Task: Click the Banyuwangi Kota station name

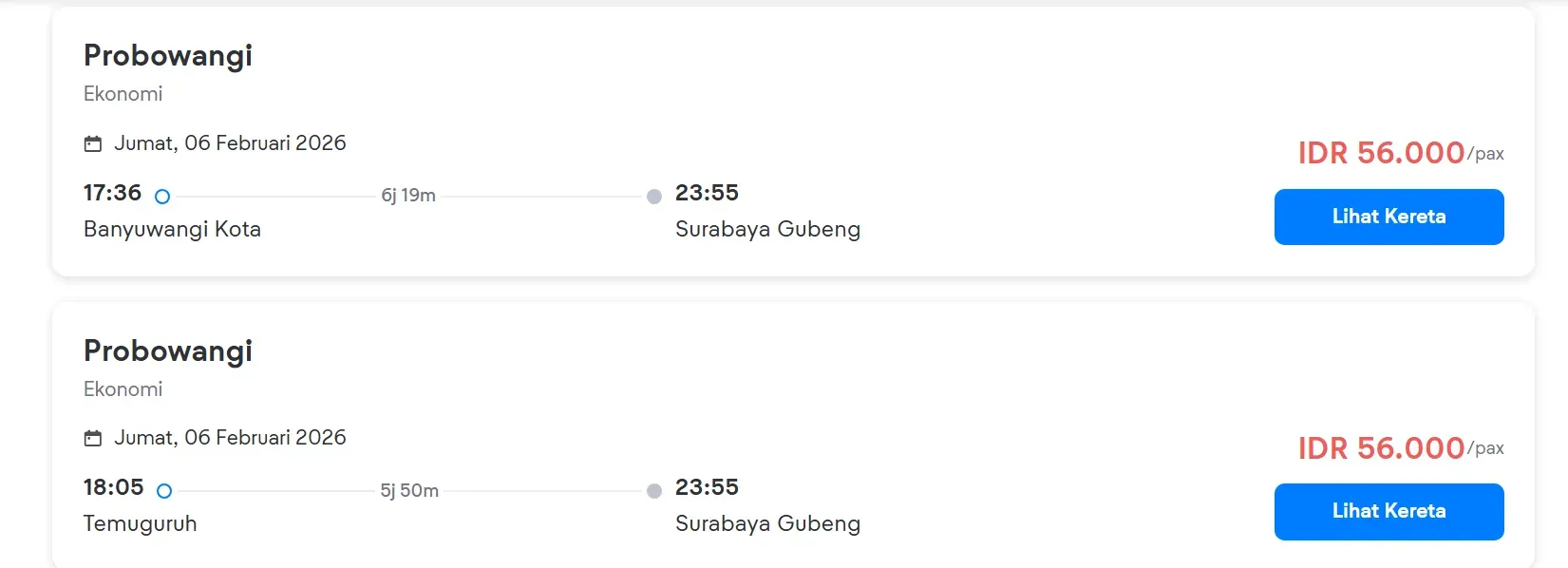Action: pos(172,229)
